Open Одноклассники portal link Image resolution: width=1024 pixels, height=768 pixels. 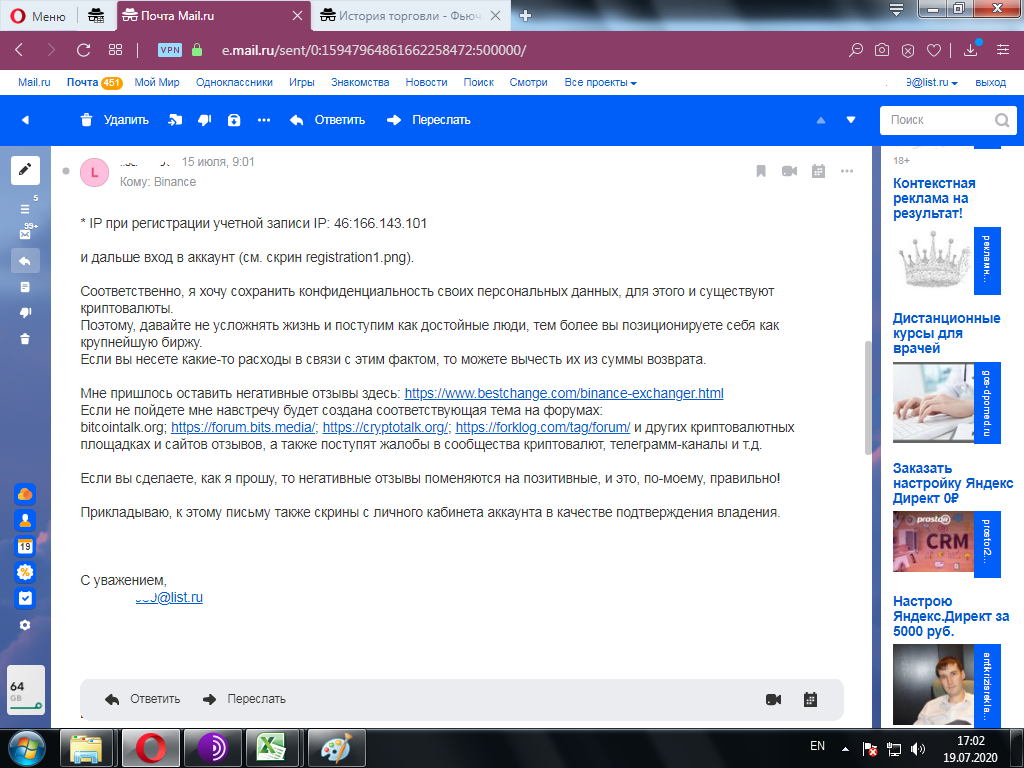pos(234,82)
